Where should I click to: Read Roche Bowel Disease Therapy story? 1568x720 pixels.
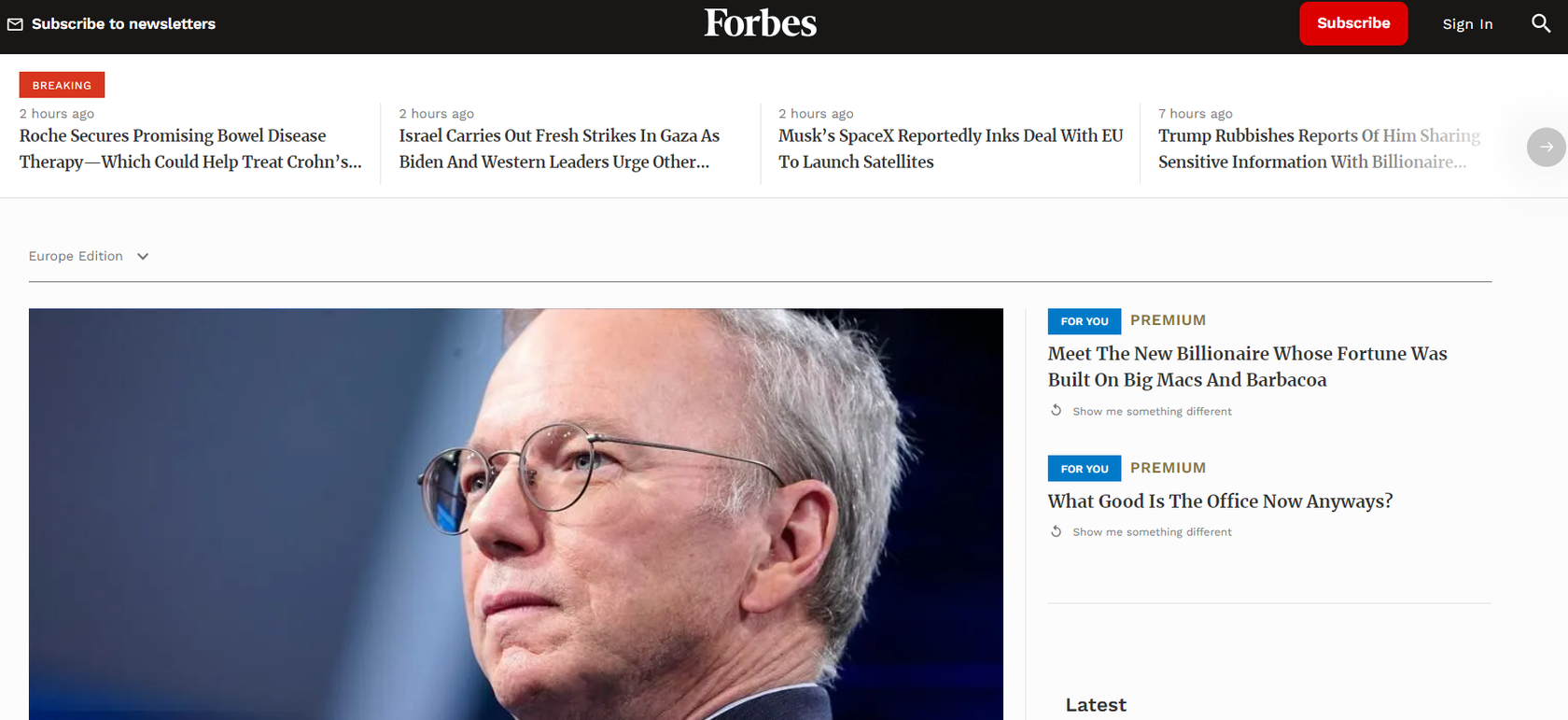tap(190, 148)
